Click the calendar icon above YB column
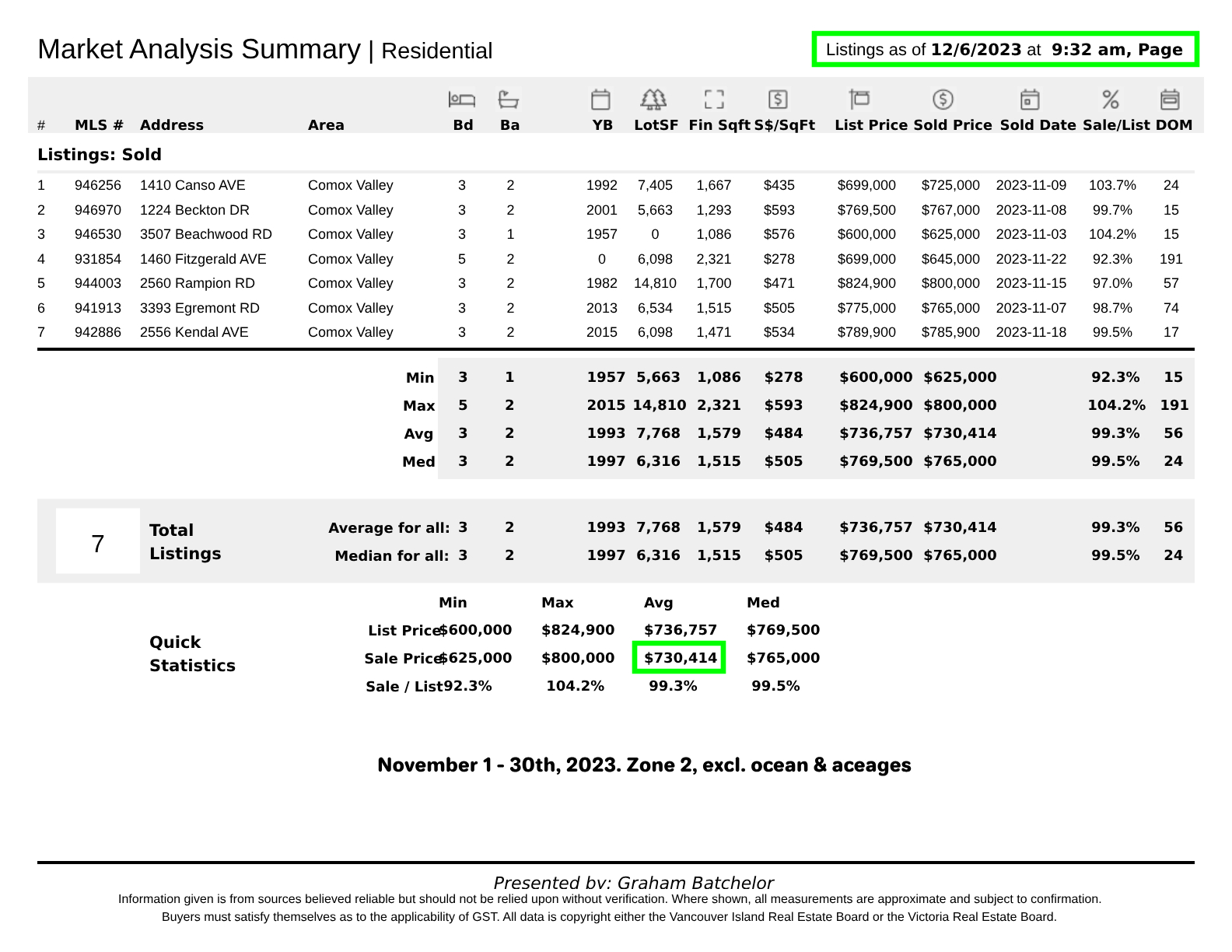 coord(600,100)
